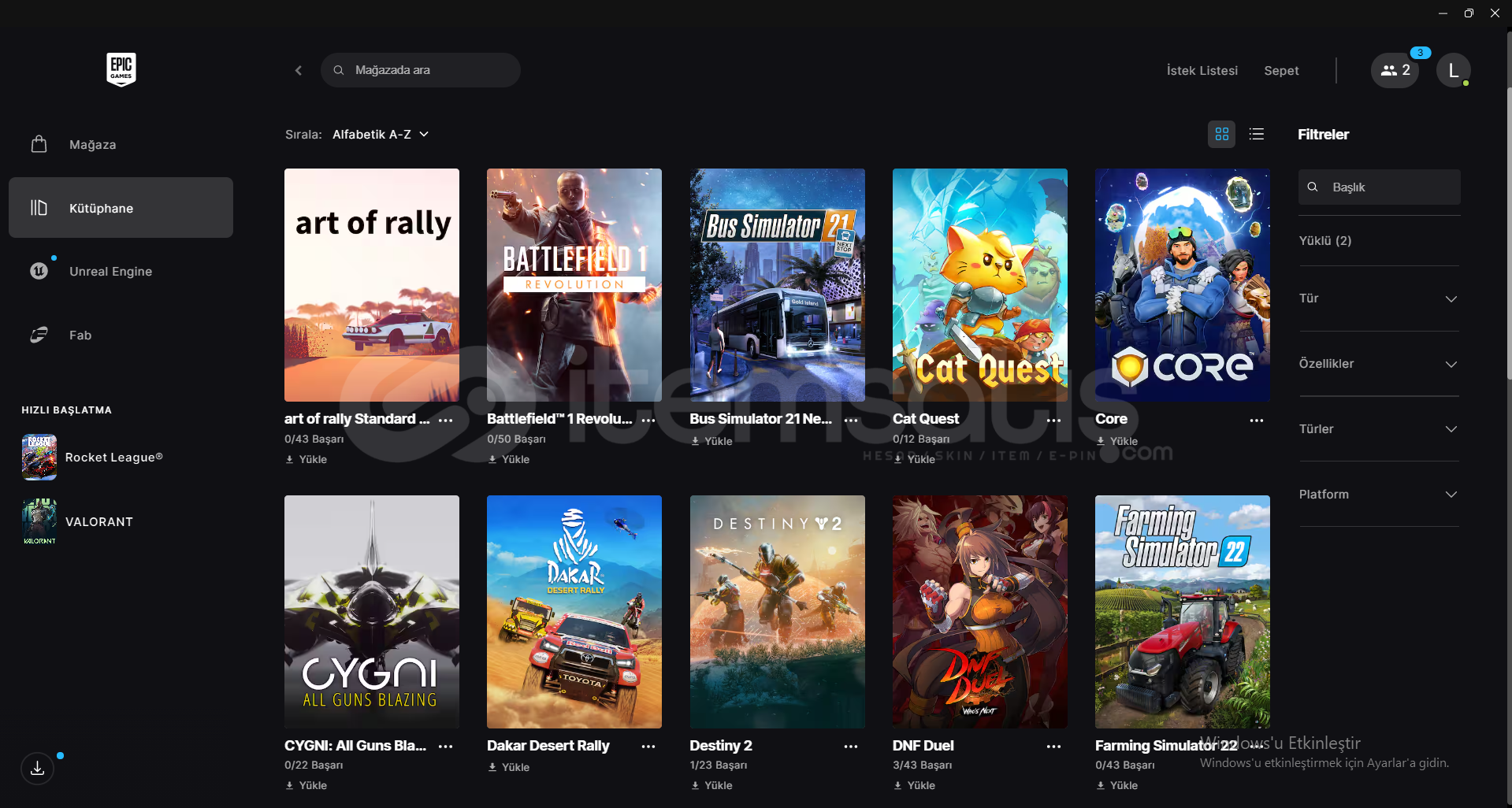1512x808 pixels.
Task: Open the user profile avatar L
Action: (1453, 70)
